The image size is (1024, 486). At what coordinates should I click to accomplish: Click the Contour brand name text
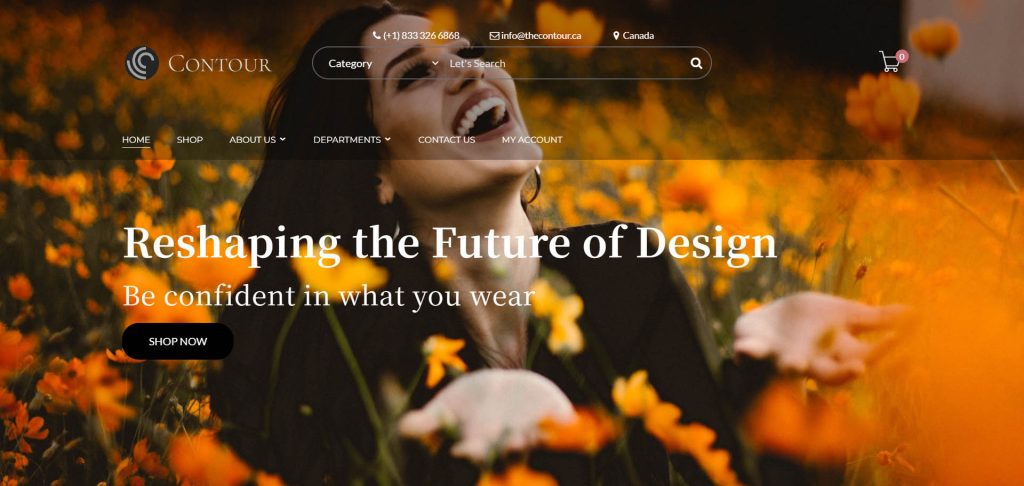coord(219,64)
